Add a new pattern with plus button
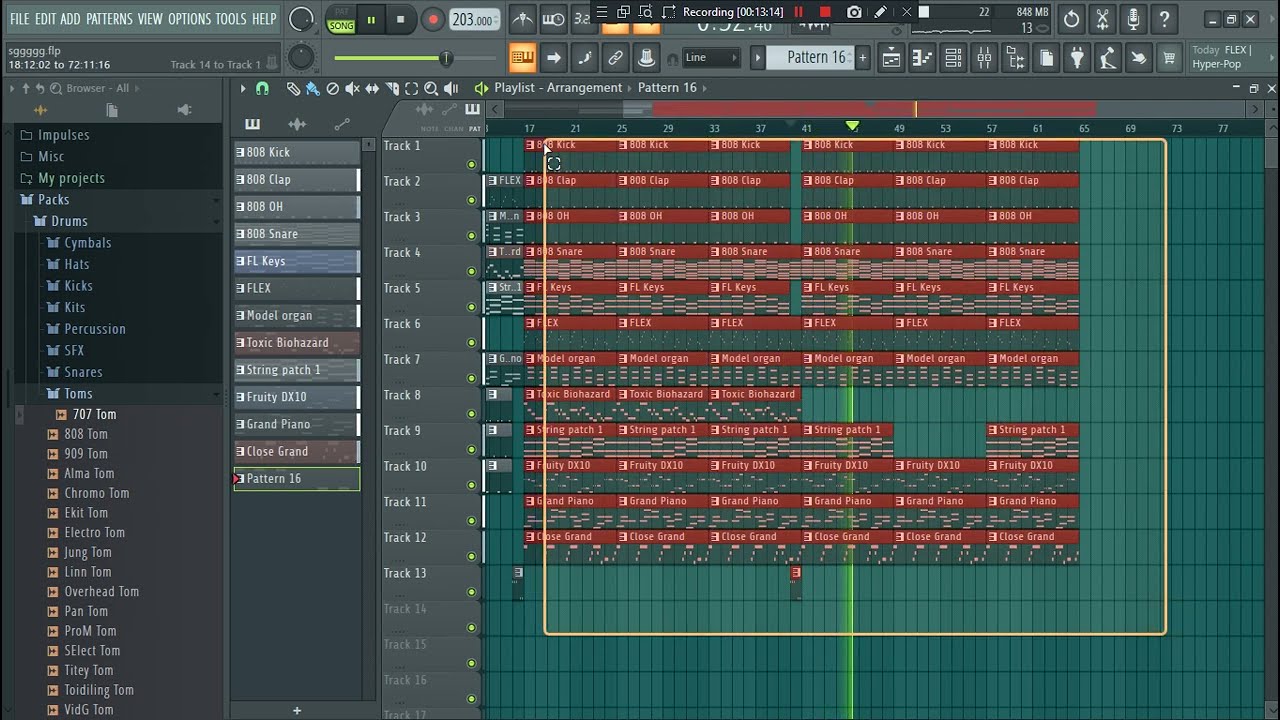The image size is (1280, 720). (296, 710)
